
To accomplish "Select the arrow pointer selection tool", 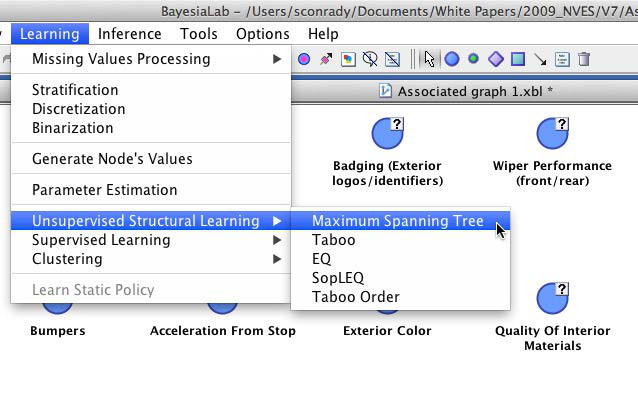I will pyautogui.click(x=430, y=59).
